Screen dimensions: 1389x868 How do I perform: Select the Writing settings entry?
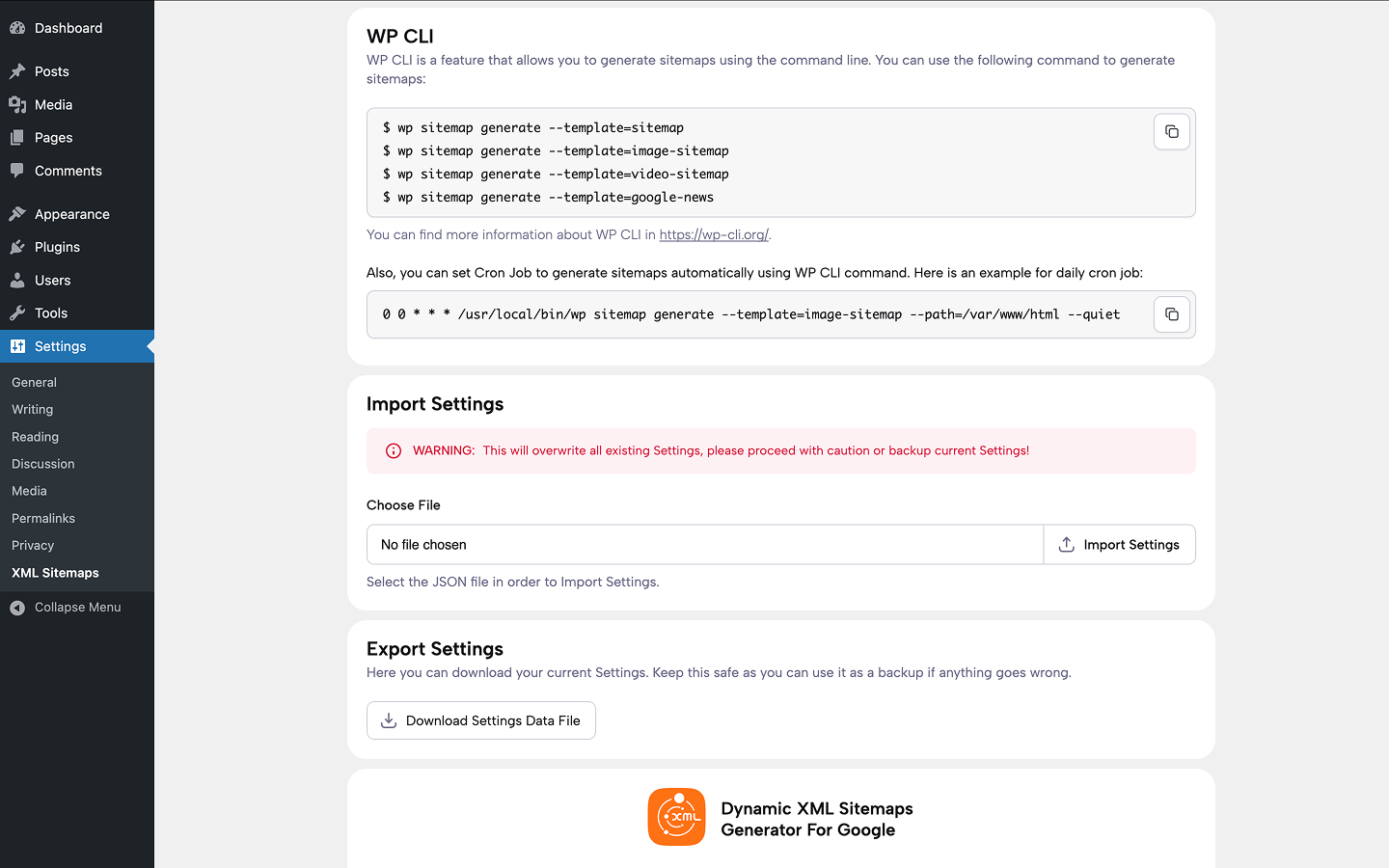pyautogui.click(x=32, y=409)
